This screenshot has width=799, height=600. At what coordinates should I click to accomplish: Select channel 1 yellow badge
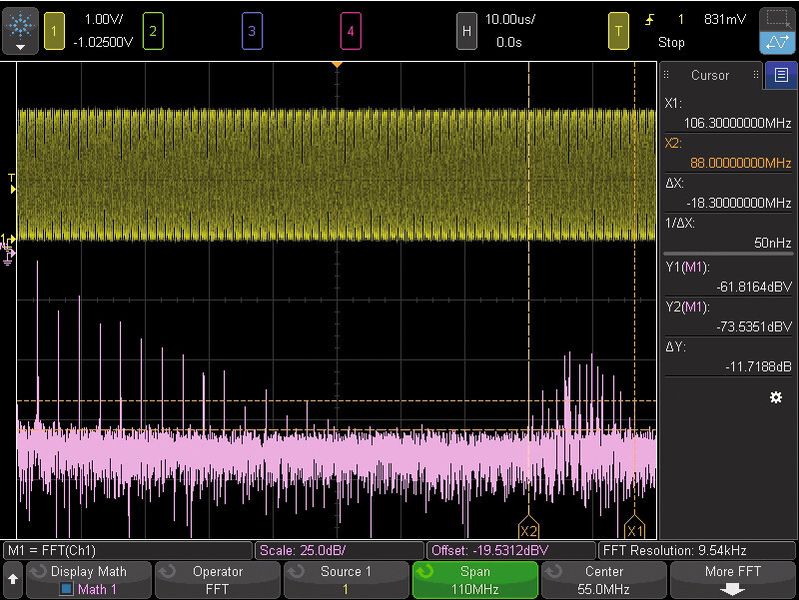point(54,32)
